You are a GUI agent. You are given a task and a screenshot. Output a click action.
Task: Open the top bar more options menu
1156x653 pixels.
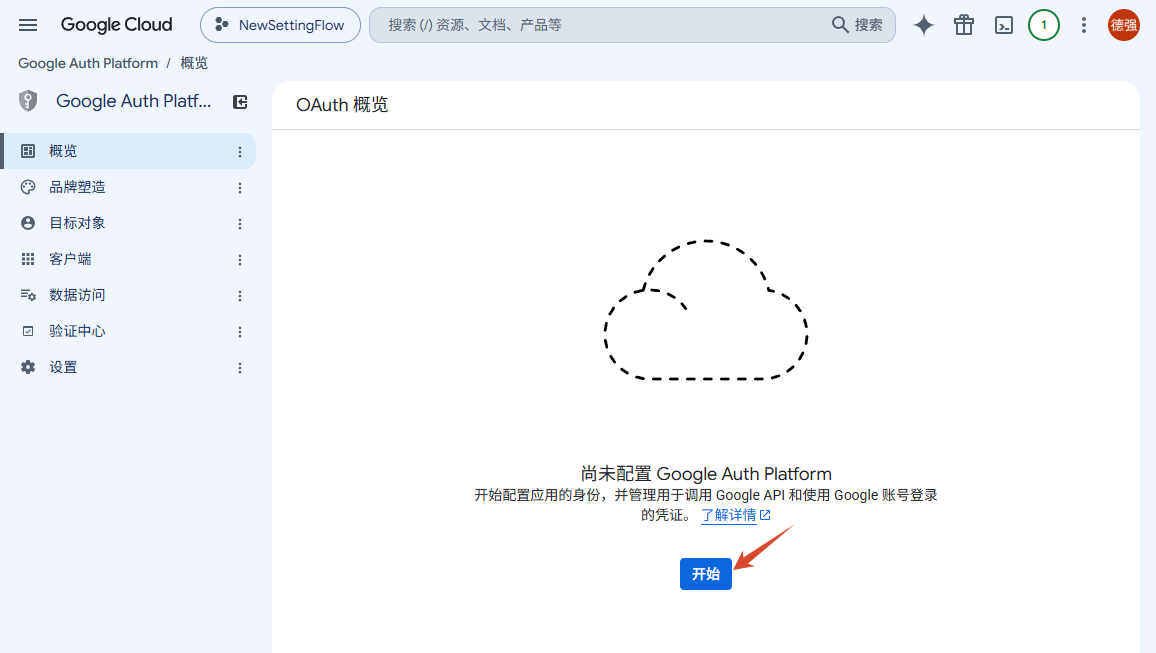click(x=1083, y=25)
